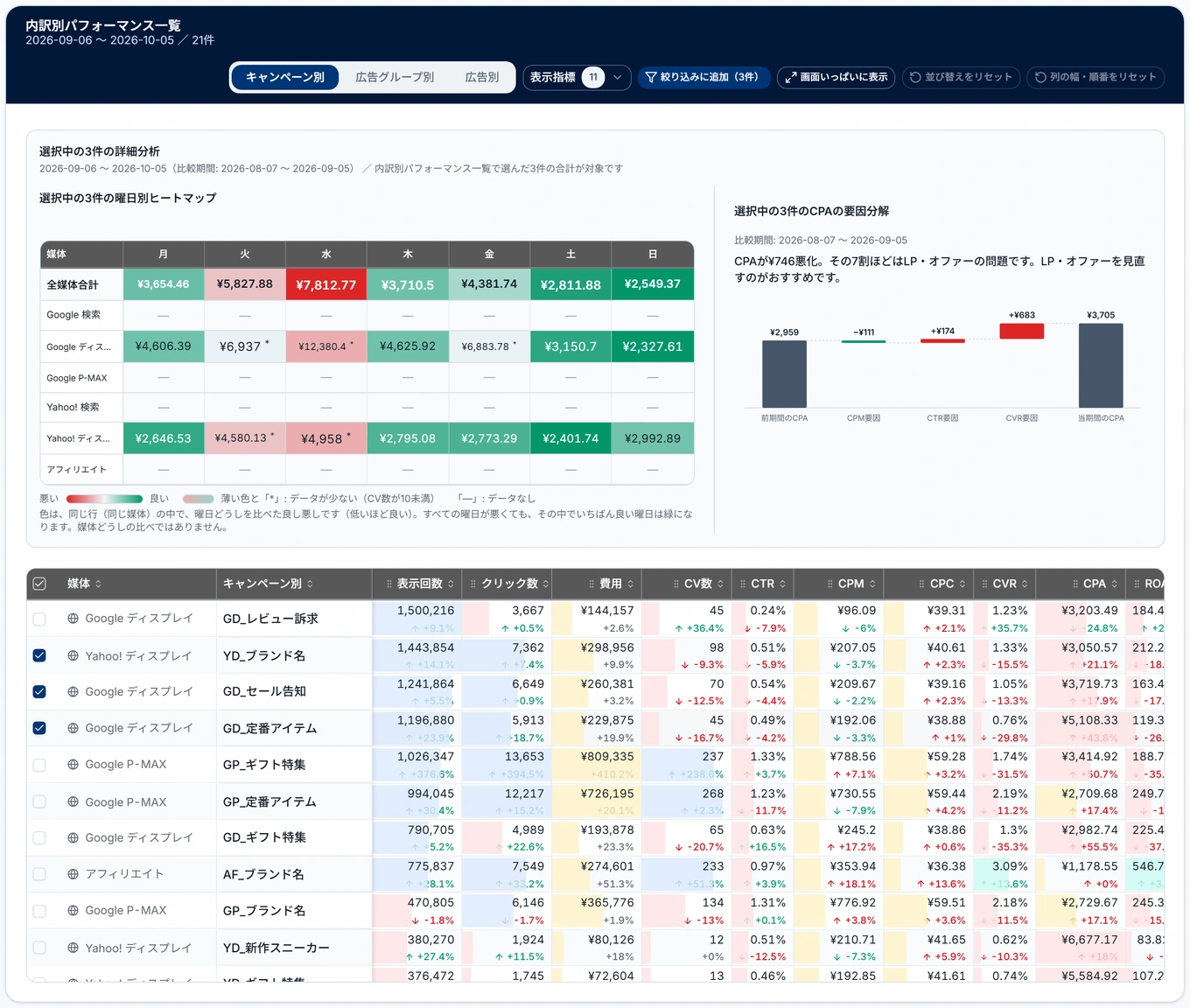Screen dimensions: 1190x1008
Task: Check the GD_レビュー訴求 row checkbox
Action: [39, 619]
